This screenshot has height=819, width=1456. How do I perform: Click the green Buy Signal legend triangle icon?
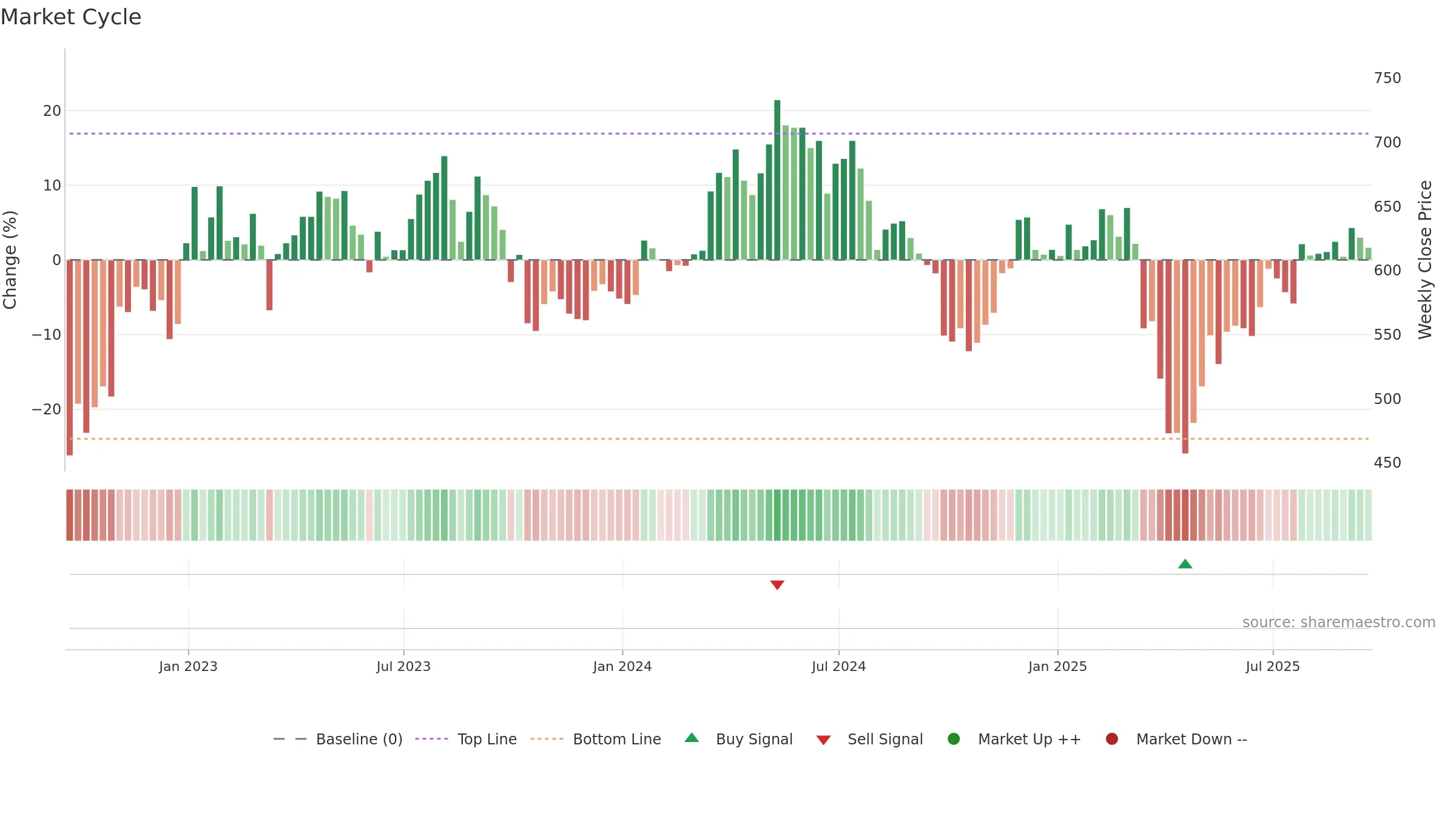(692, 738)
